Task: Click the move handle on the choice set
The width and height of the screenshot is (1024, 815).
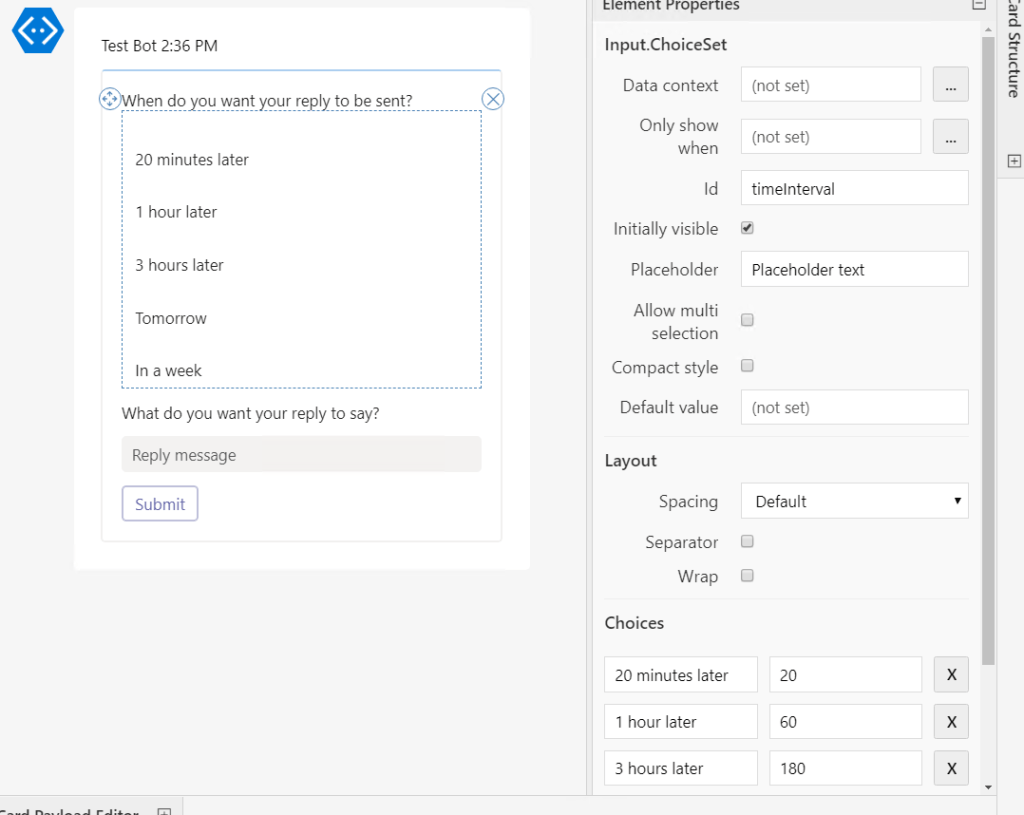Action: (110, 99)
